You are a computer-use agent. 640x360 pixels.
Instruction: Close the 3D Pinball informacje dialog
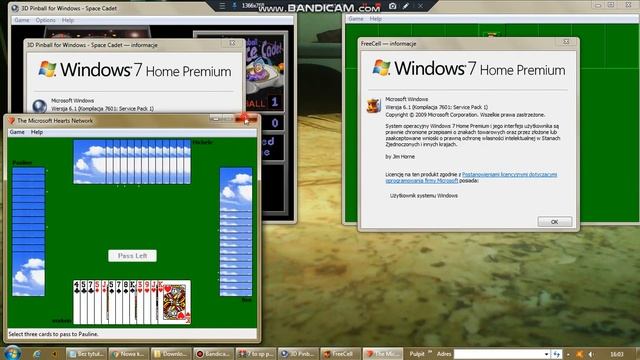(232, 43)
